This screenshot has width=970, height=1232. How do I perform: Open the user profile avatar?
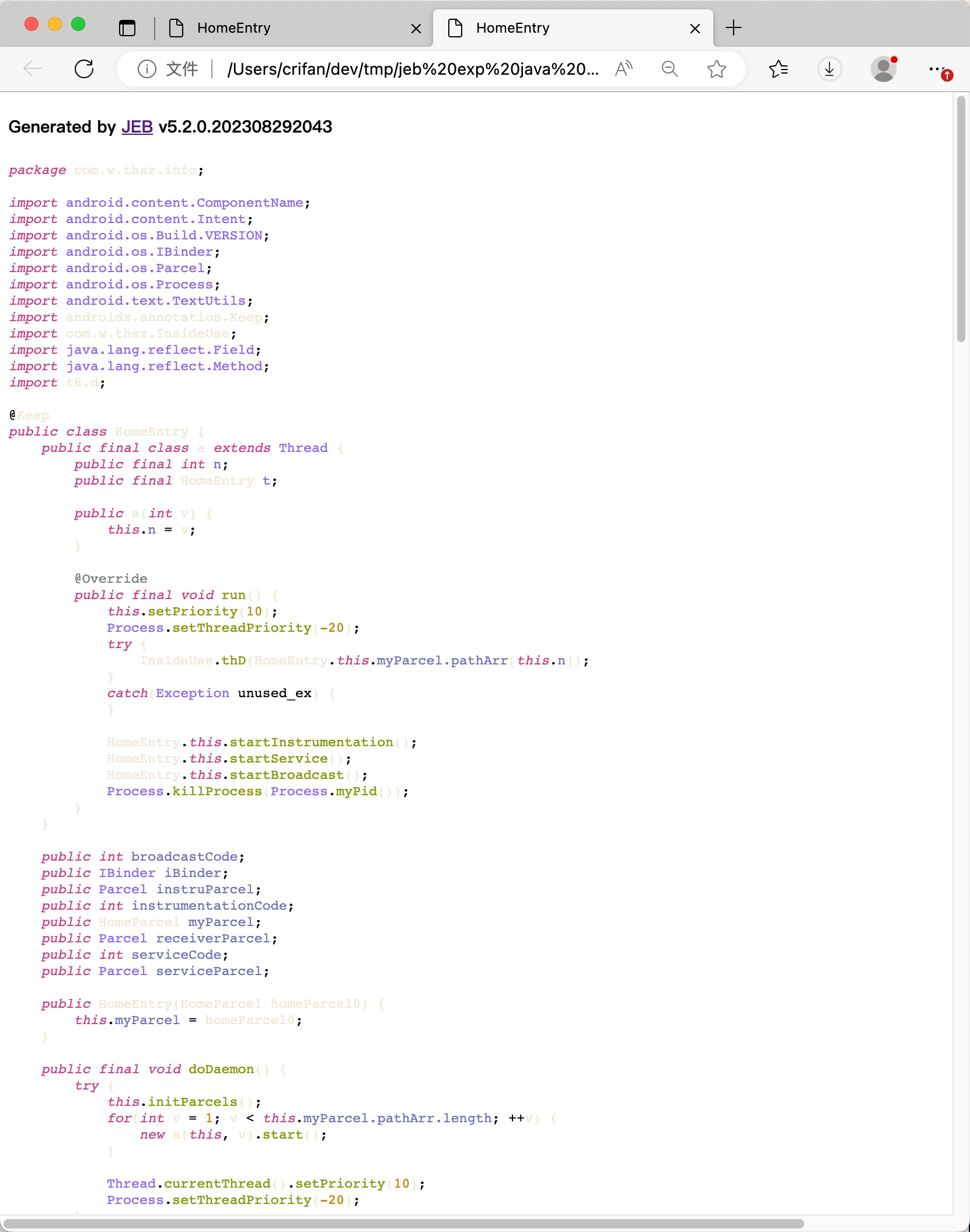pos(884,69)
